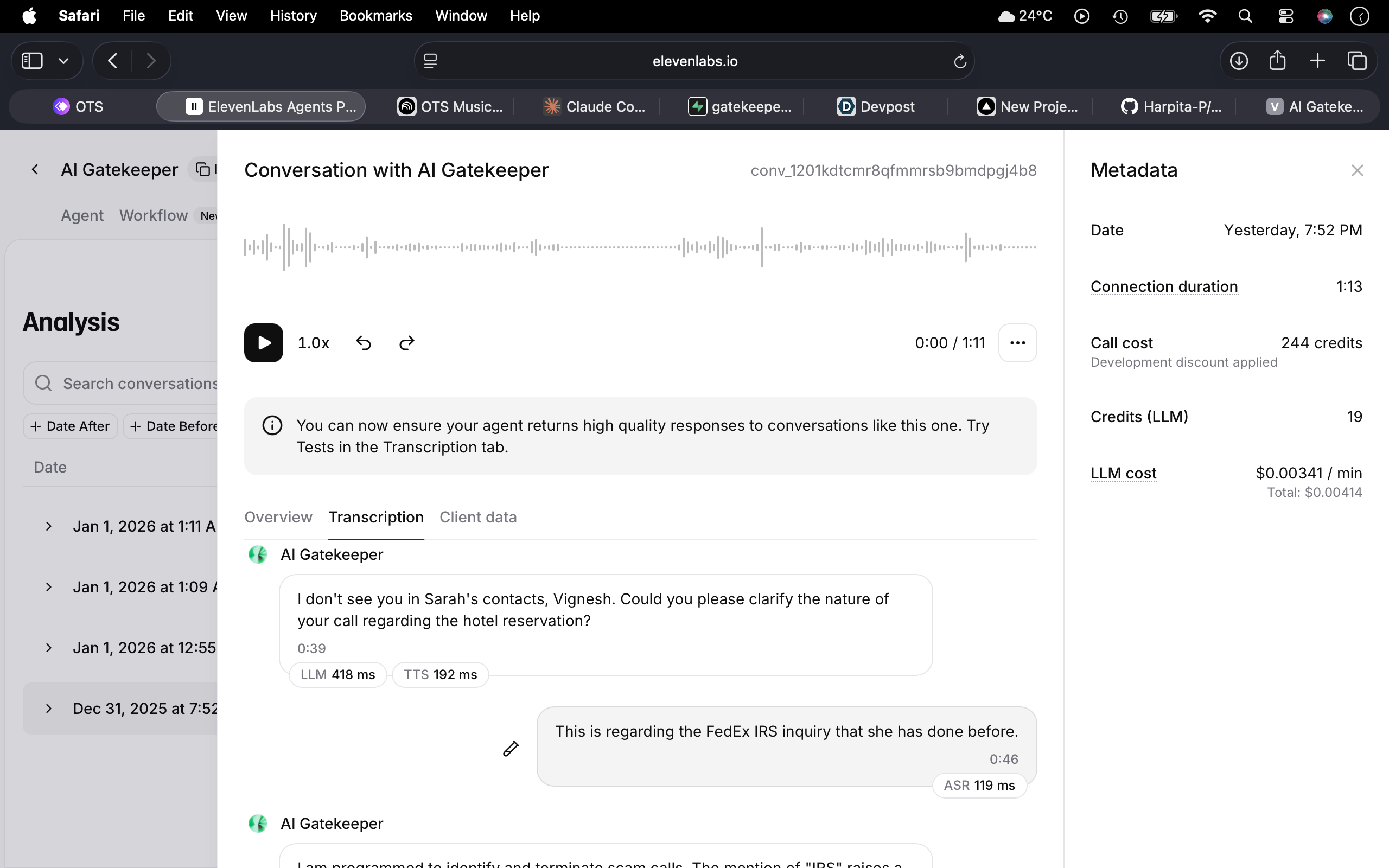The image size is (1389, 868).
Task: Toggle the Safari sidebar
Action: [x=32, y=61]
